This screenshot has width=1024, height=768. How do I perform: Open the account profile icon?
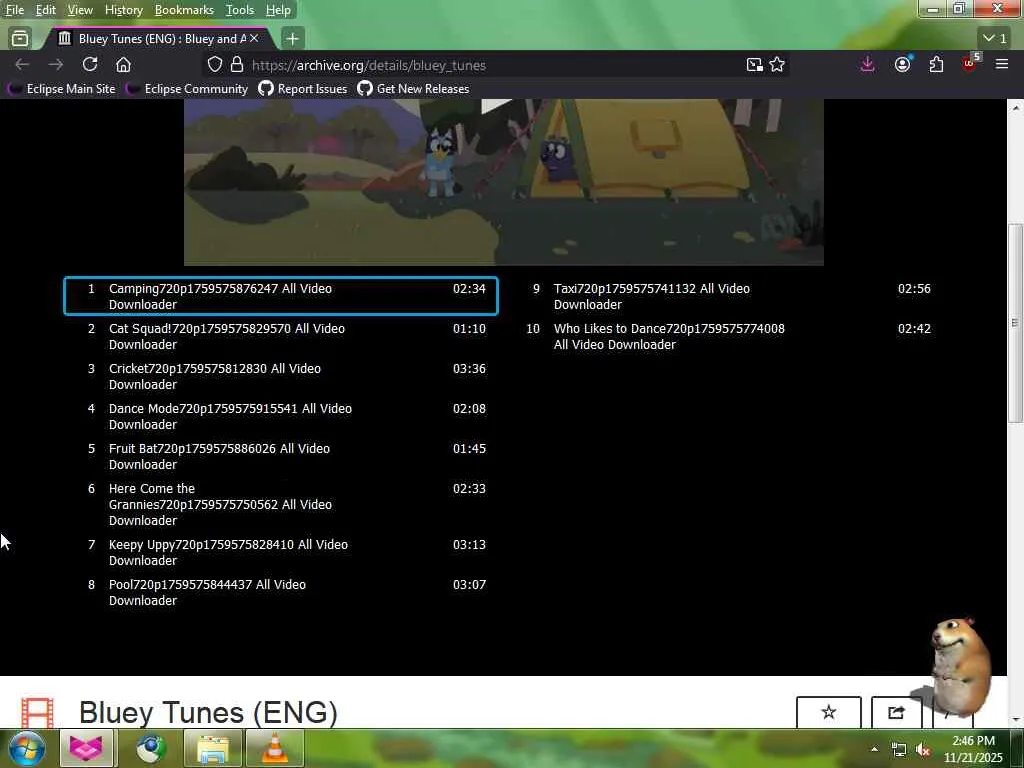[903, 64]
